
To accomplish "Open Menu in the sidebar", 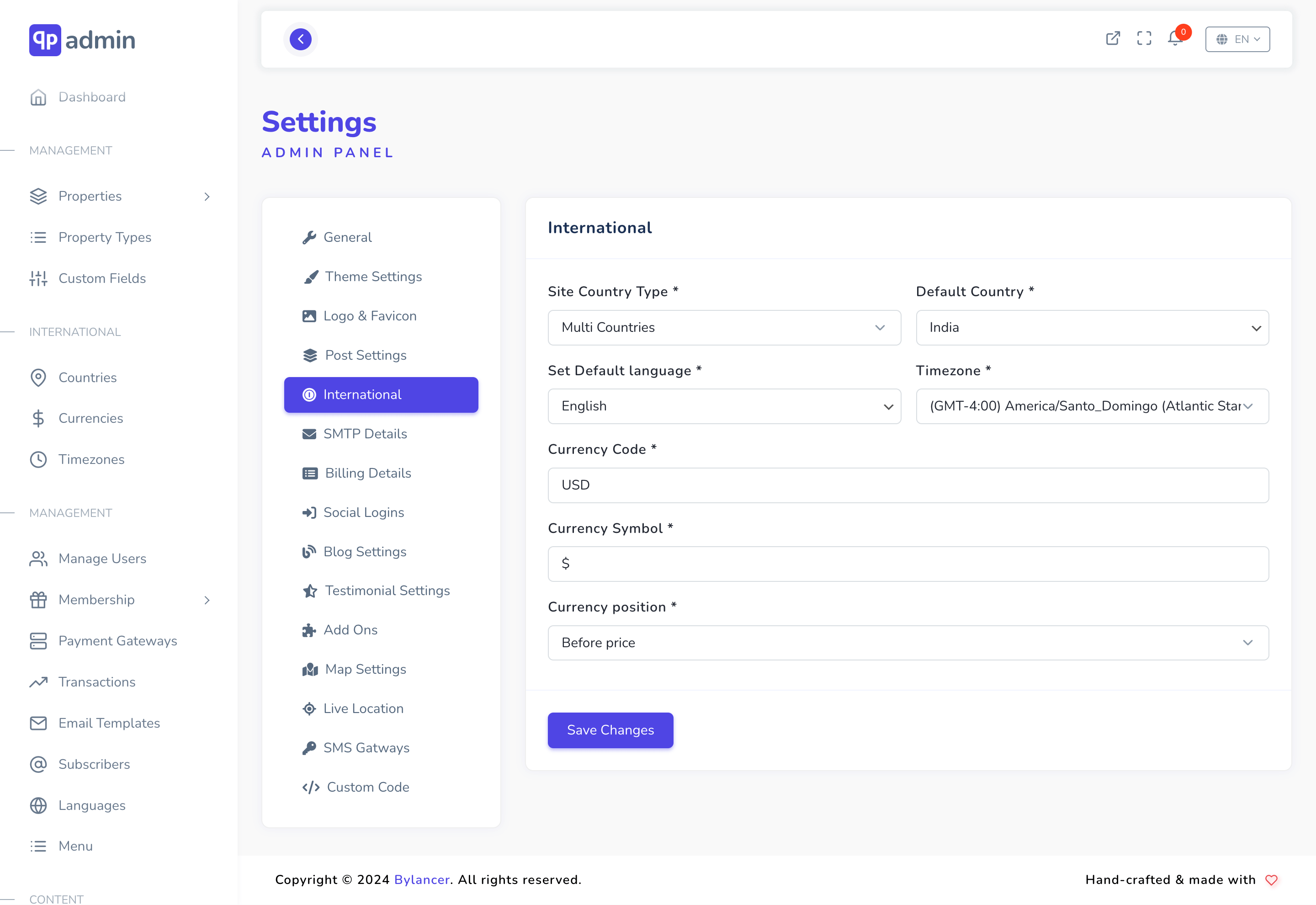I will [x=75, y=846].
